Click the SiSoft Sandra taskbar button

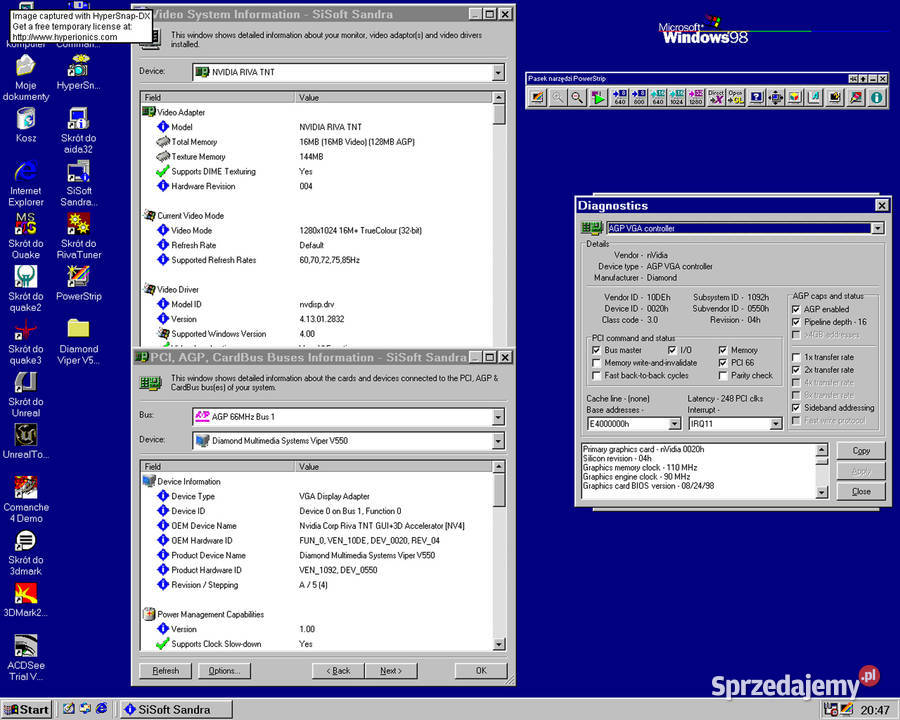(x=176, y=710)
